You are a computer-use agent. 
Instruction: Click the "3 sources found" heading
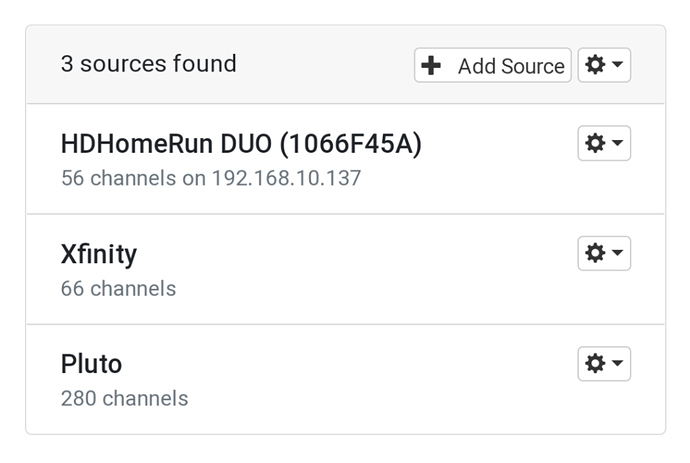tap(148, 64)
